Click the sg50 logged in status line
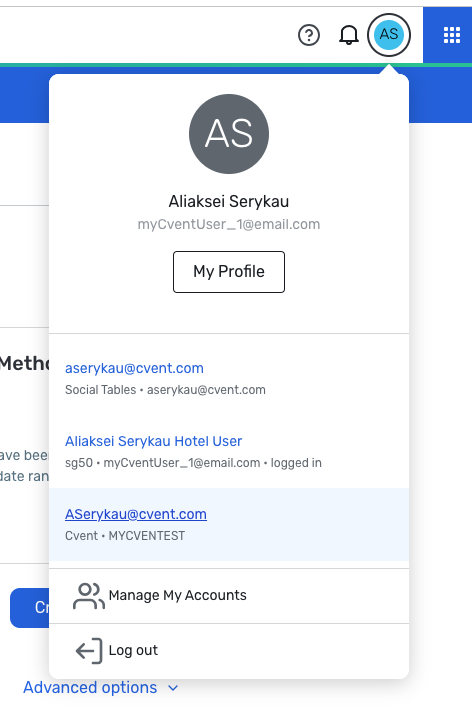472x712 pixels. (193, 463)
